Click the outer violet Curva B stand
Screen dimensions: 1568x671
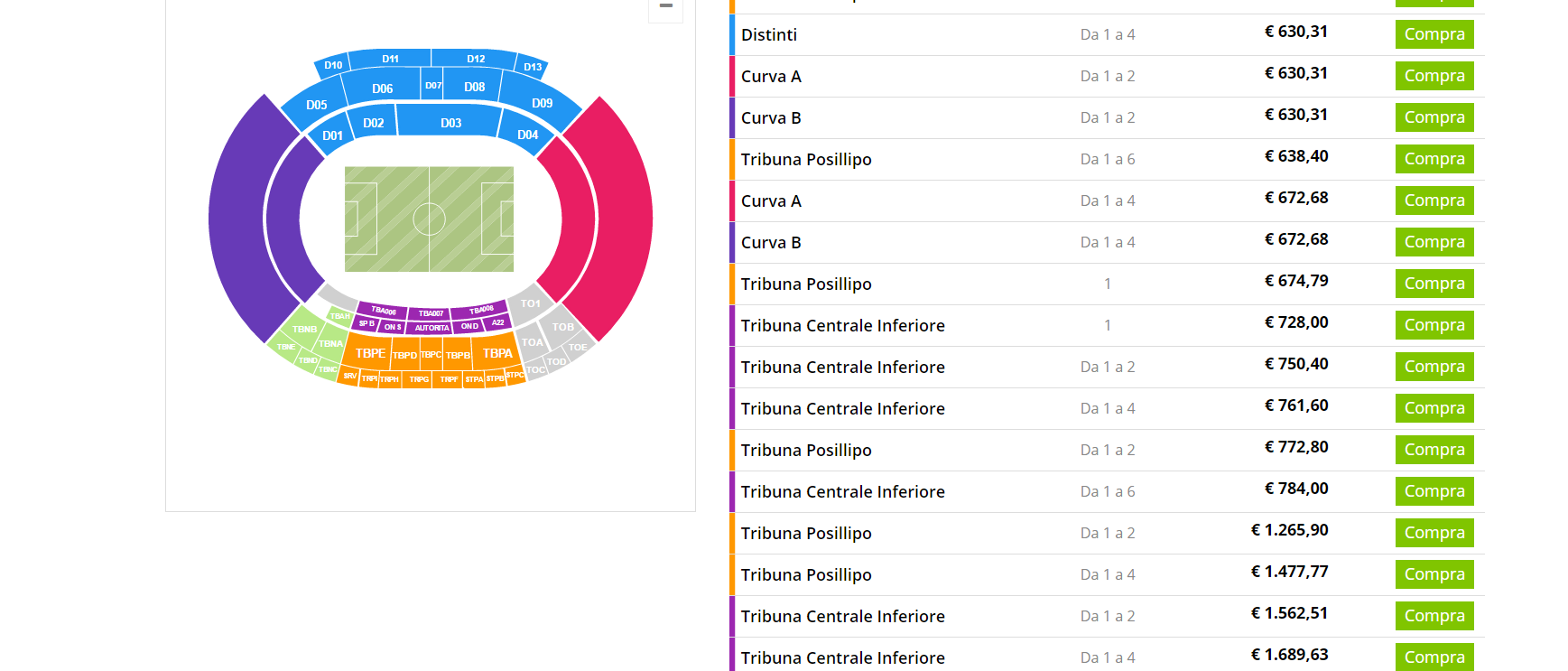237,217
